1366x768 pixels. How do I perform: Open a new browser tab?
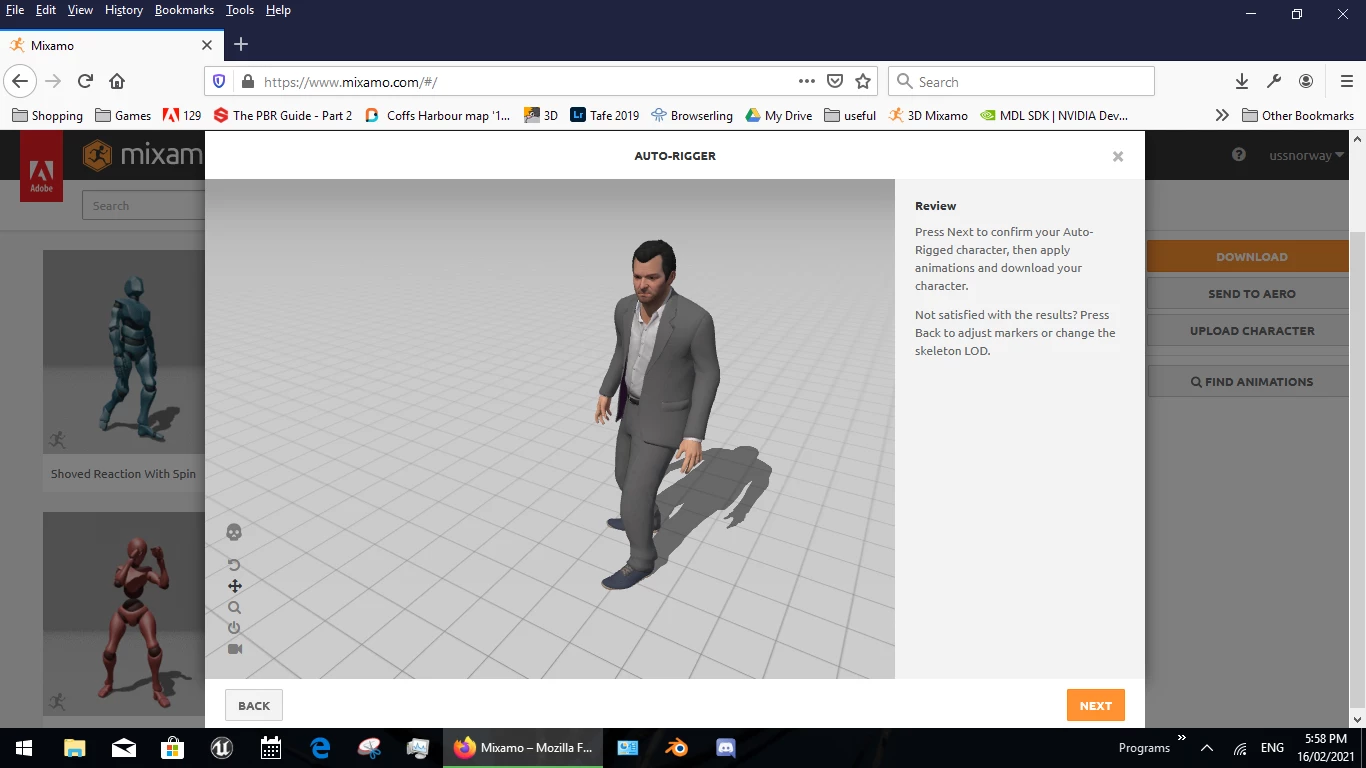241,44
